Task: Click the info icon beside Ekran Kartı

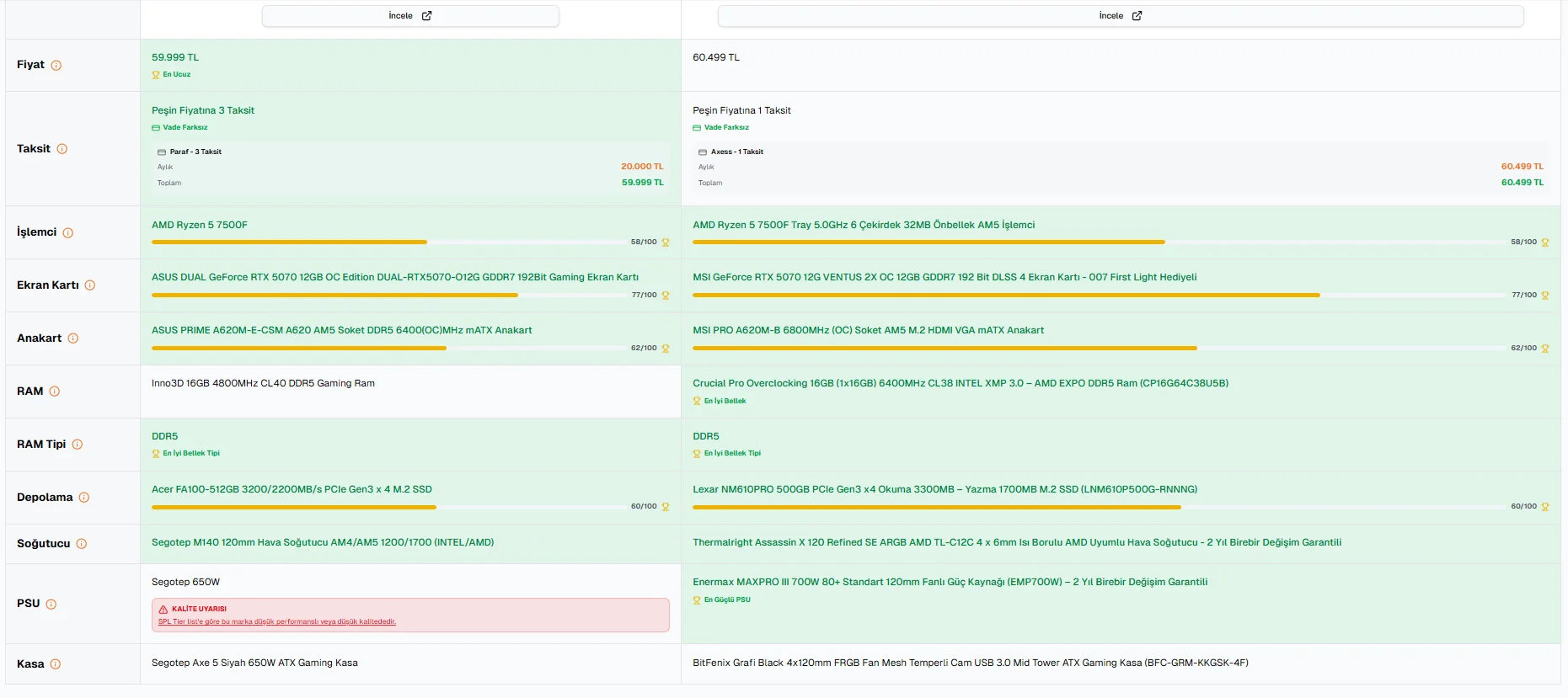Action: 90,285
